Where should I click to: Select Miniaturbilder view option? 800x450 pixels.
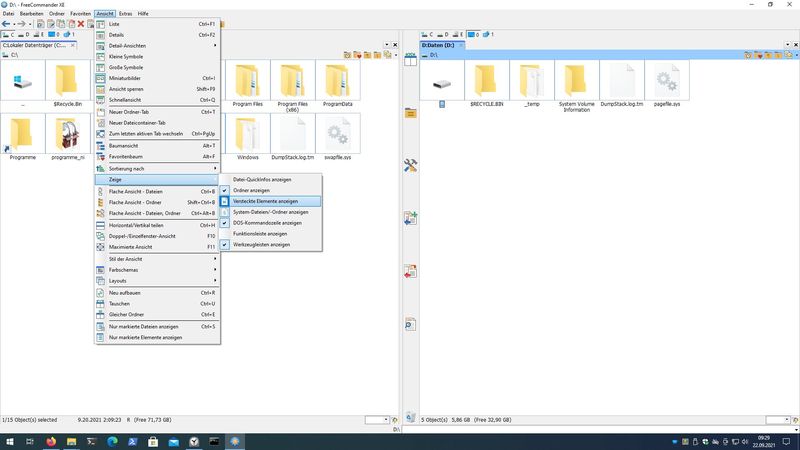pyautogui.click(x=157, y=78)
